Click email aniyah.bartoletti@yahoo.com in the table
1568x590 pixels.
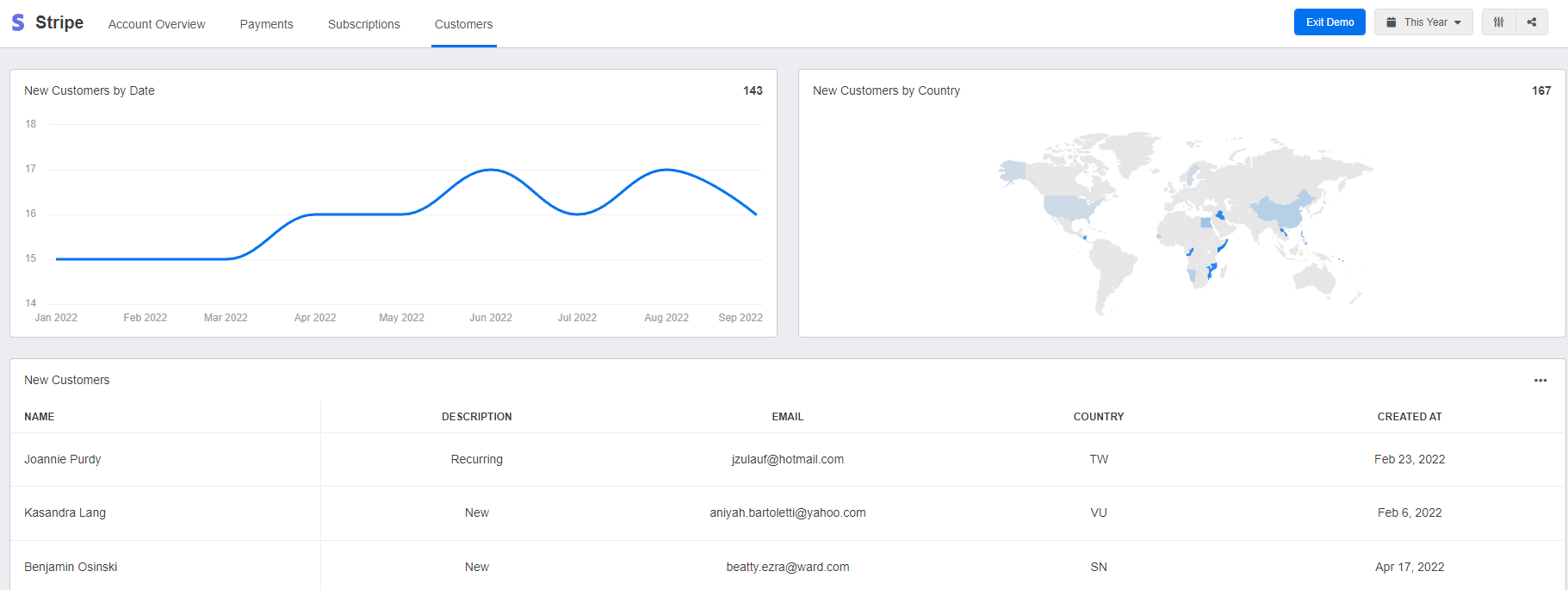click(787, 513)
